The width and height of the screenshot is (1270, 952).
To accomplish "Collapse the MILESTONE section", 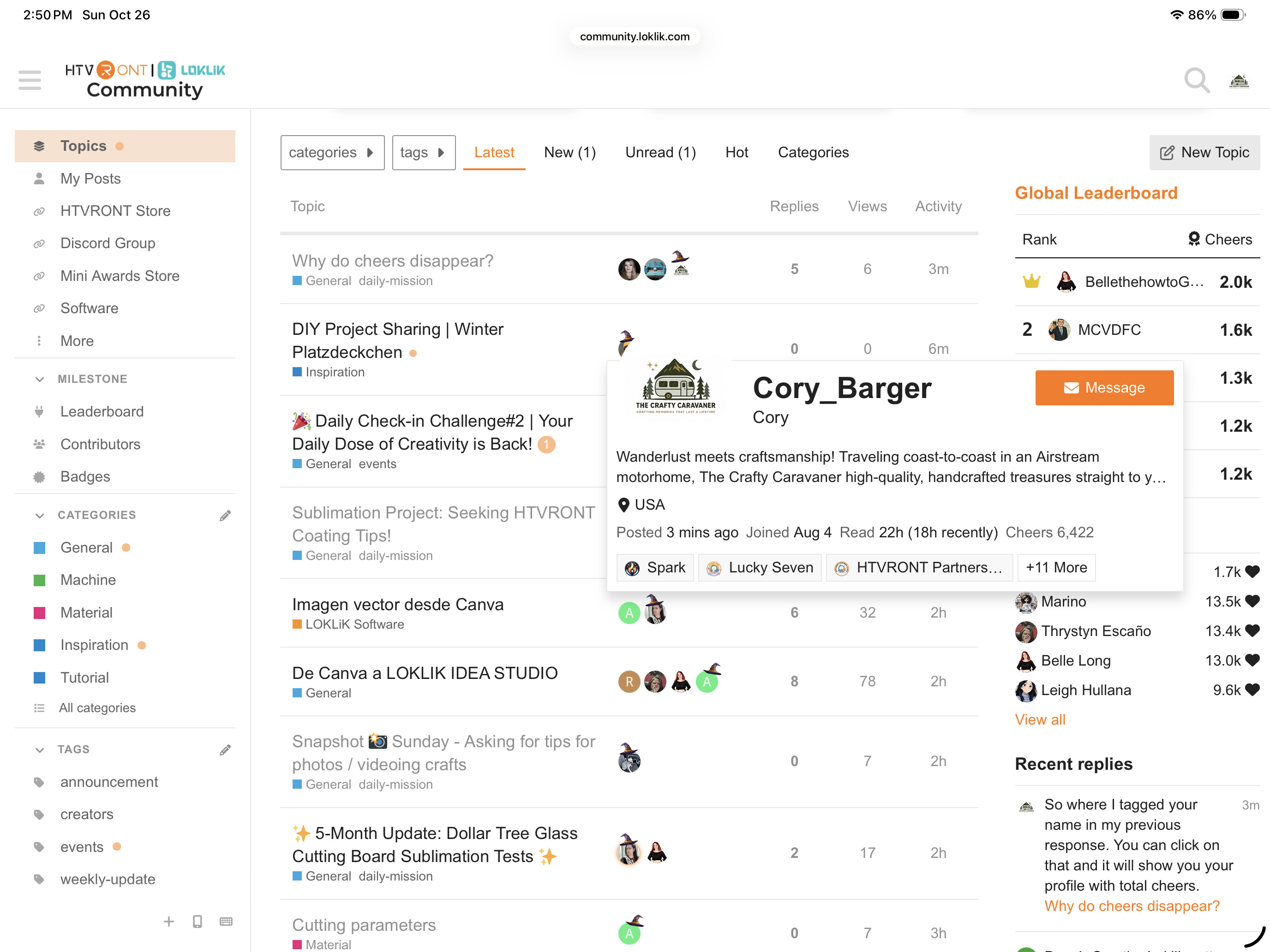I will pos(40,379).
